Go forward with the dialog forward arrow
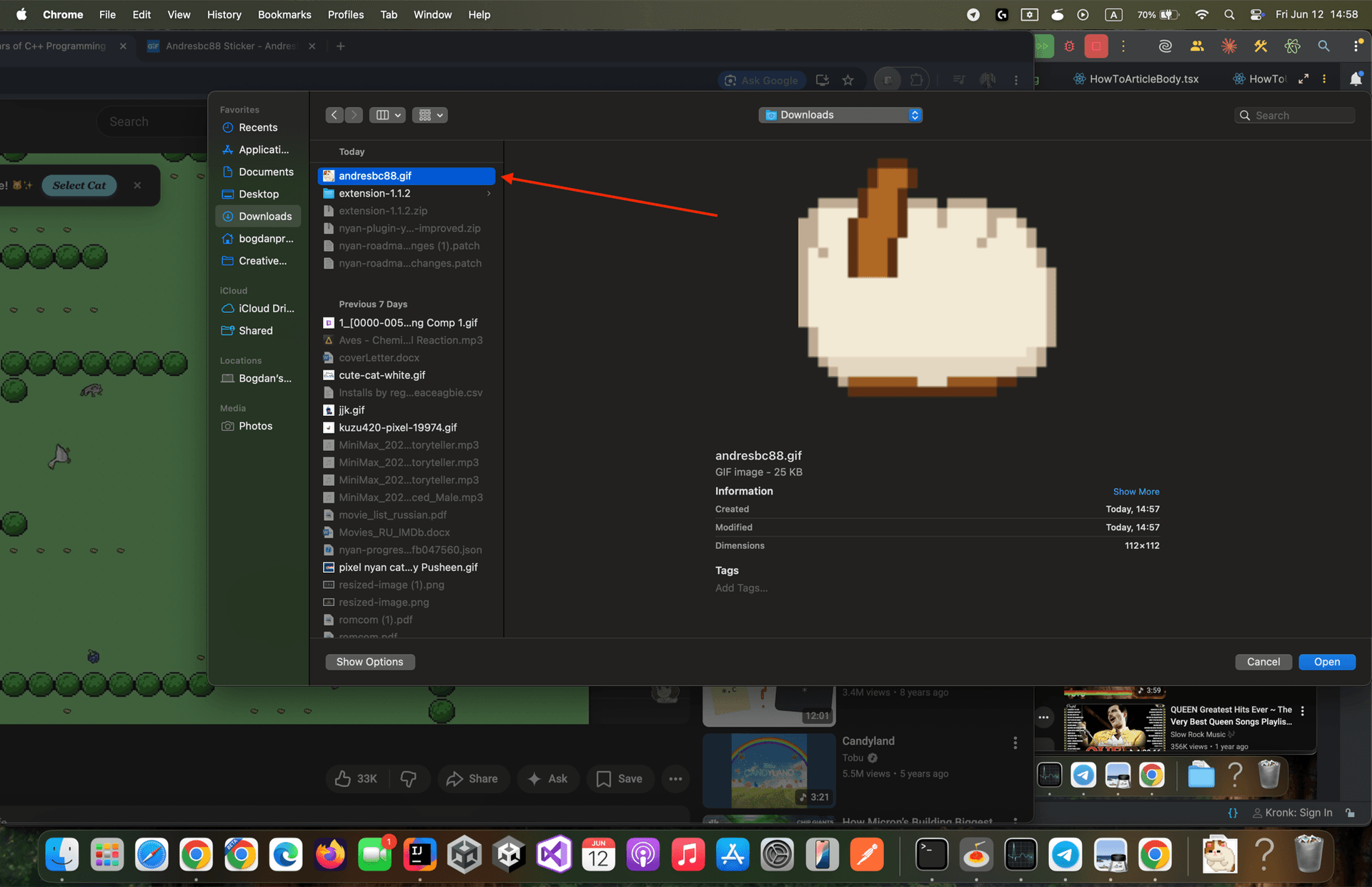The height and width of the screenshot is (887, 1372). [x=354, y=115]
